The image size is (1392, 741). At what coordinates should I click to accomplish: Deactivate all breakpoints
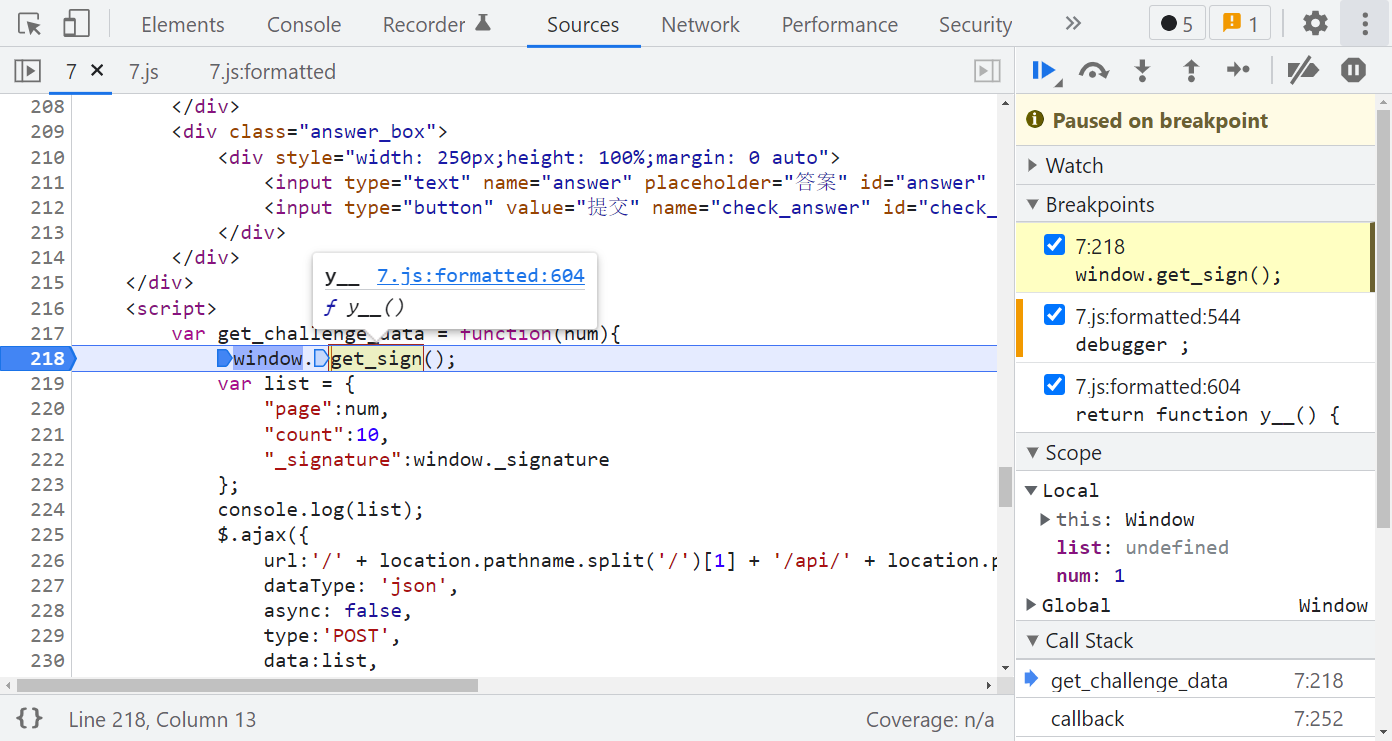click(1303, 70)
